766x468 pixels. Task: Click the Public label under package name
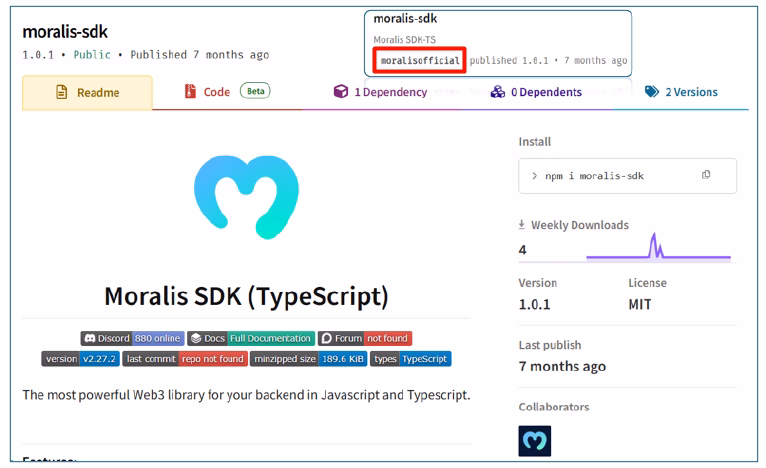click(92, 55)
